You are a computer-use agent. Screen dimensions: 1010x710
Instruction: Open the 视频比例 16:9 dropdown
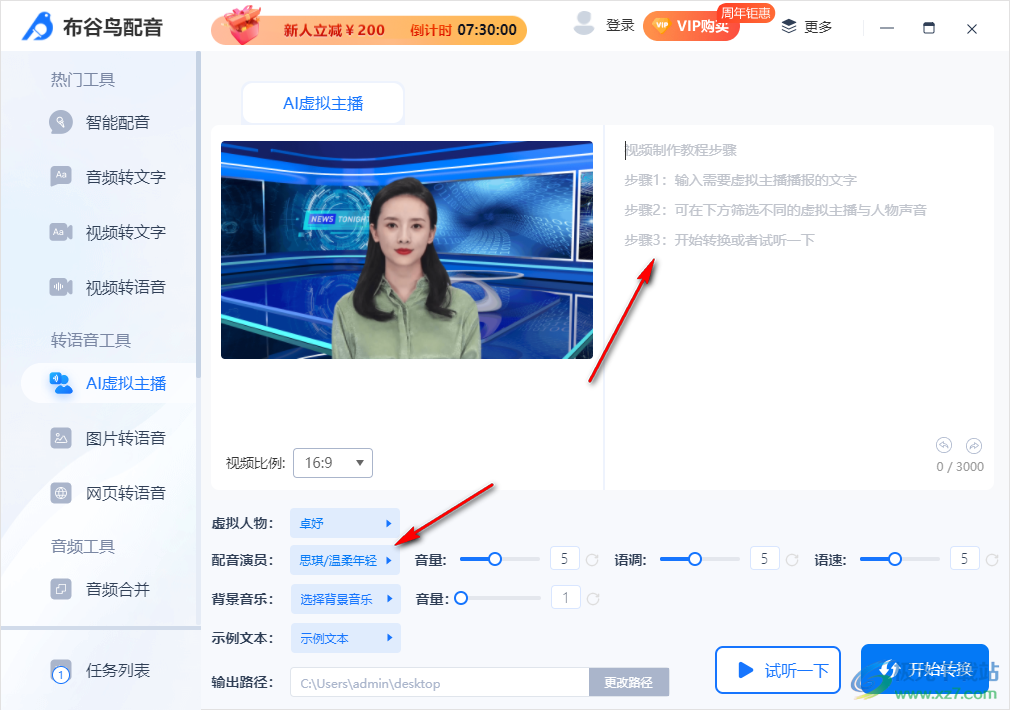(332, 463)
